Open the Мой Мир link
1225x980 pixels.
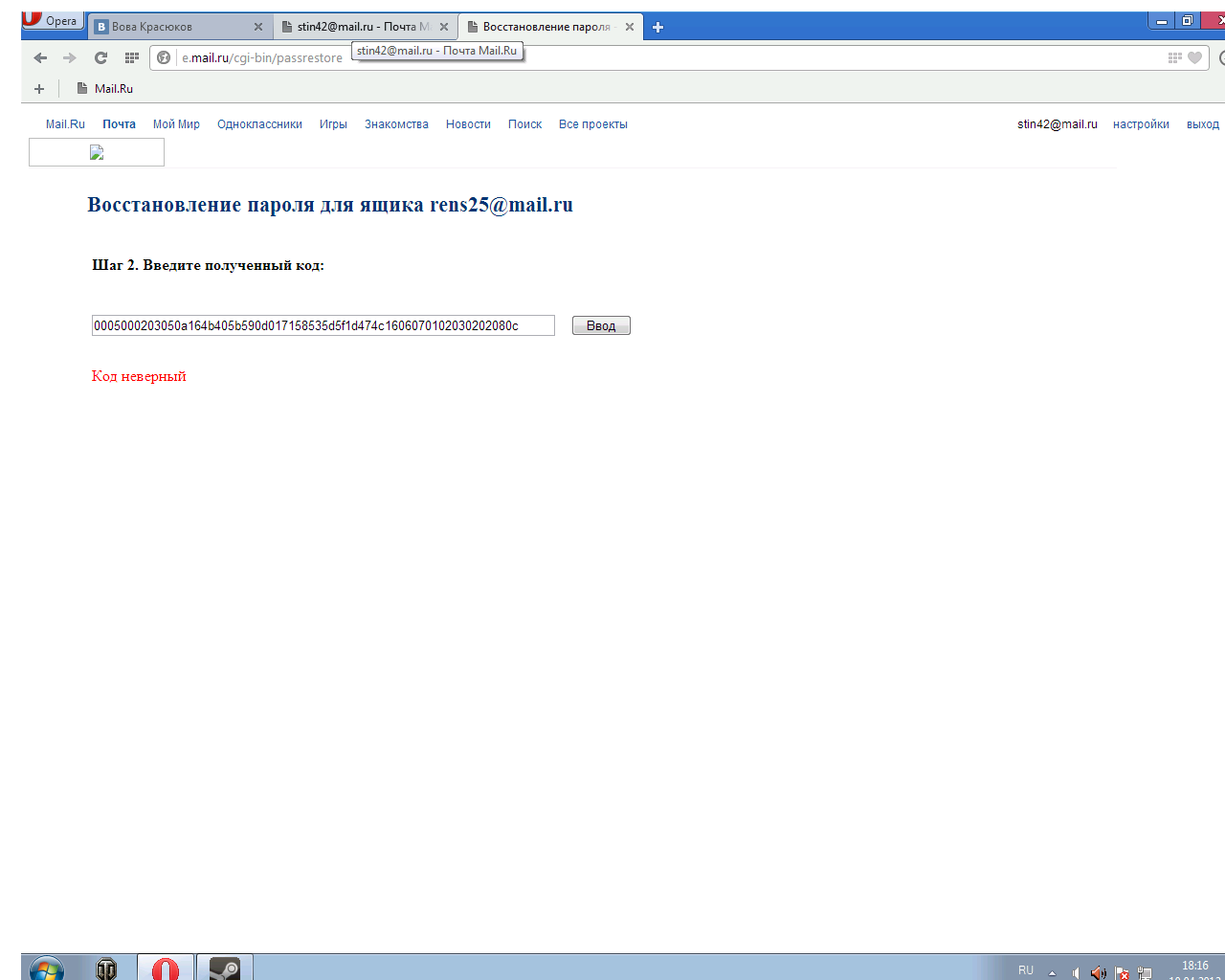tap(176, 124)
